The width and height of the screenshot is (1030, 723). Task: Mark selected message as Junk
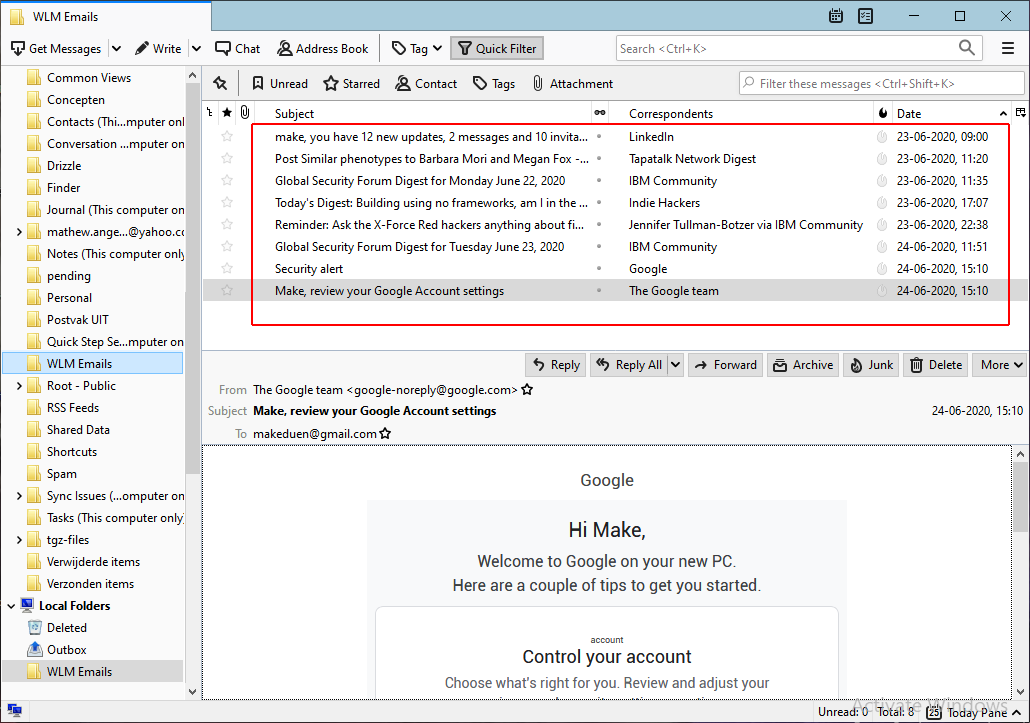pyautogui.click(x=872, y=365)
